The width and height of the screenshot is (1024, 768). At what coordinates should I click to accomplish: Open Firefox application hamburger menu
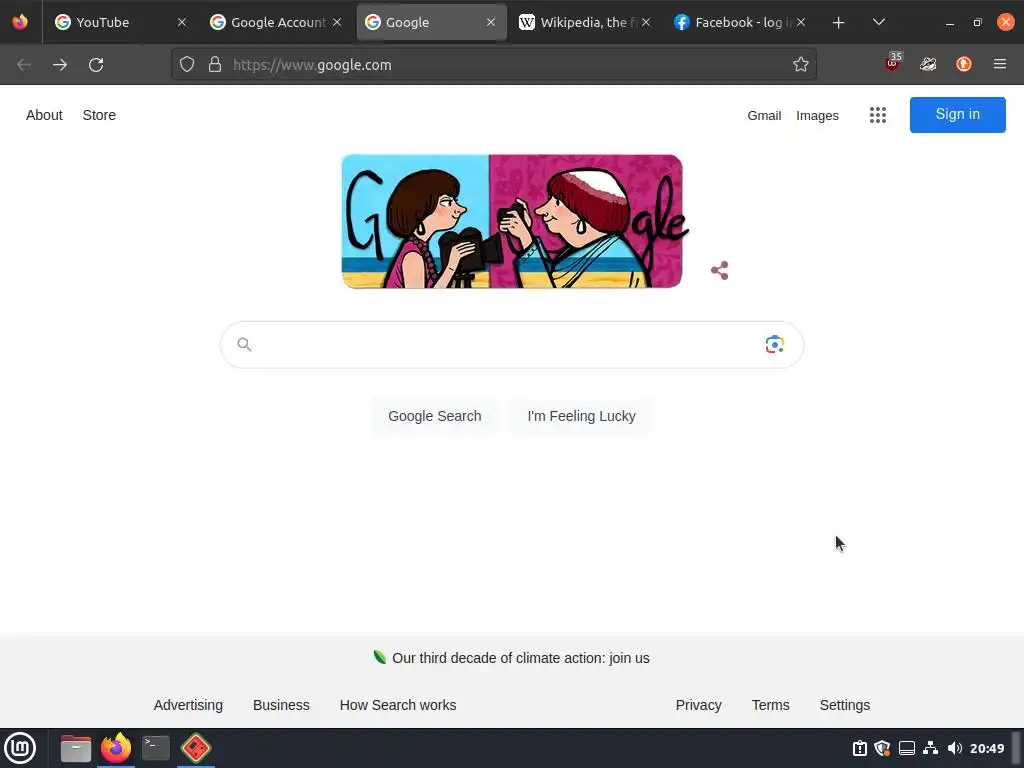(1000, 64)
